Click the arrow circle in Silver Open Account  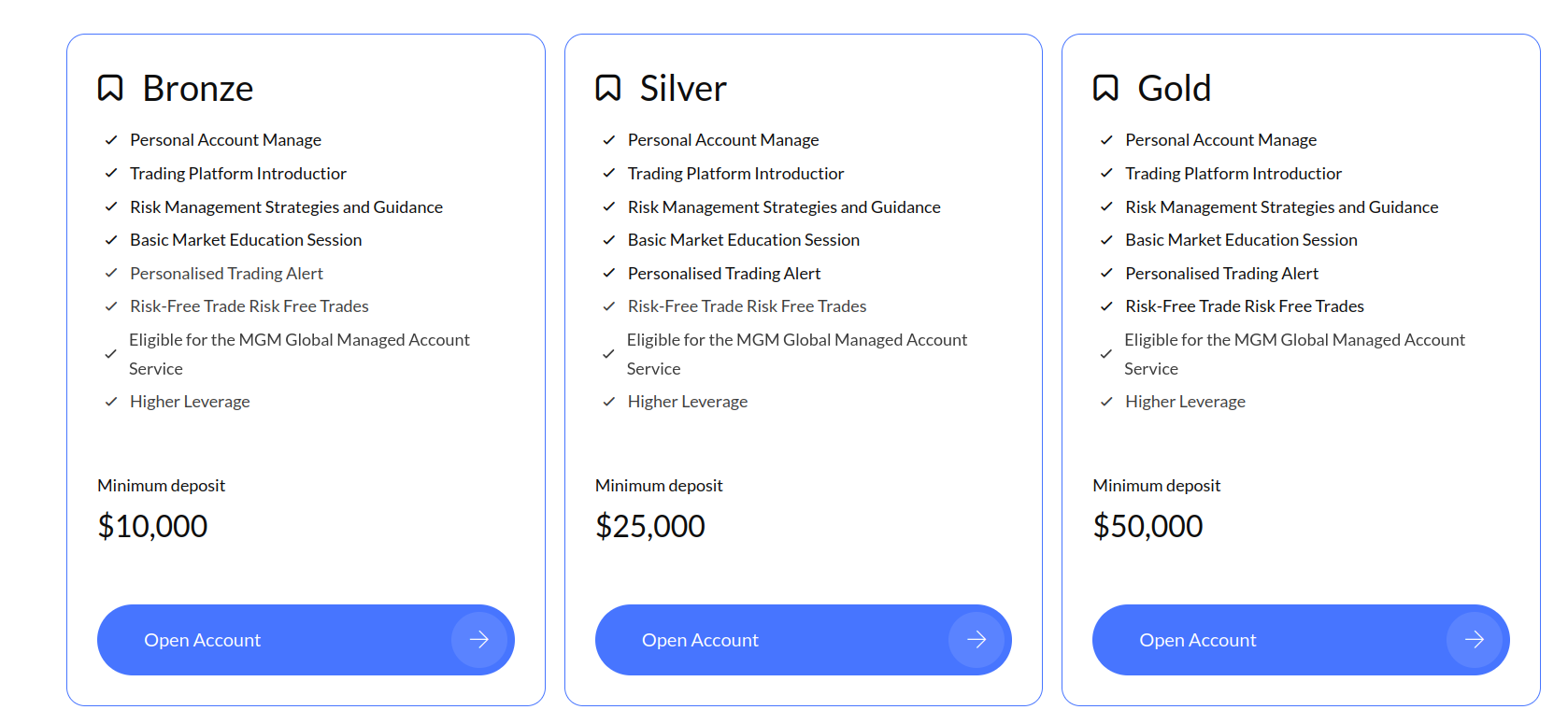coord(976,640)
